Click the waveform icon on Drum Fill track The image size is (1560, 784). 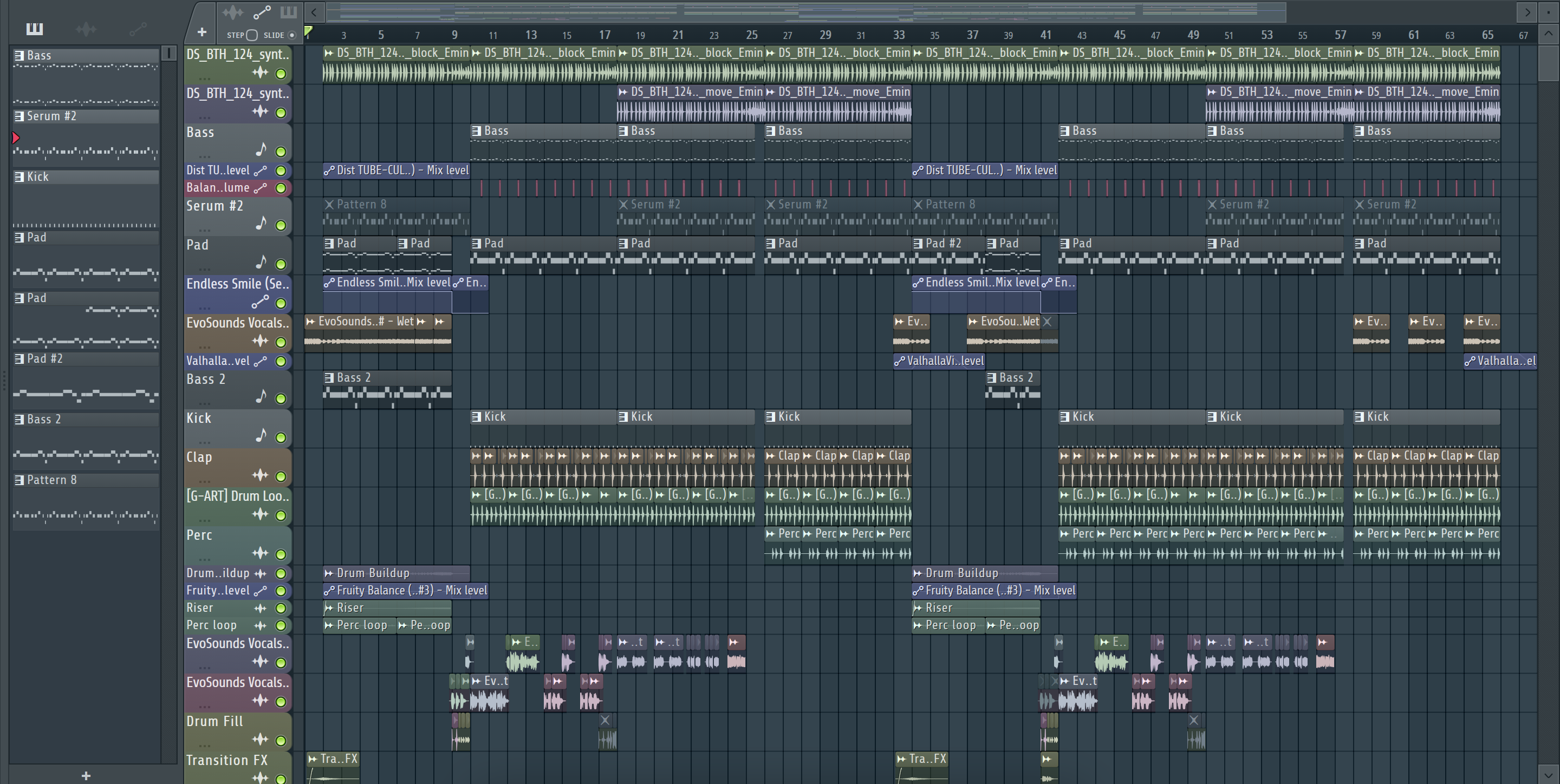[261, 739]
